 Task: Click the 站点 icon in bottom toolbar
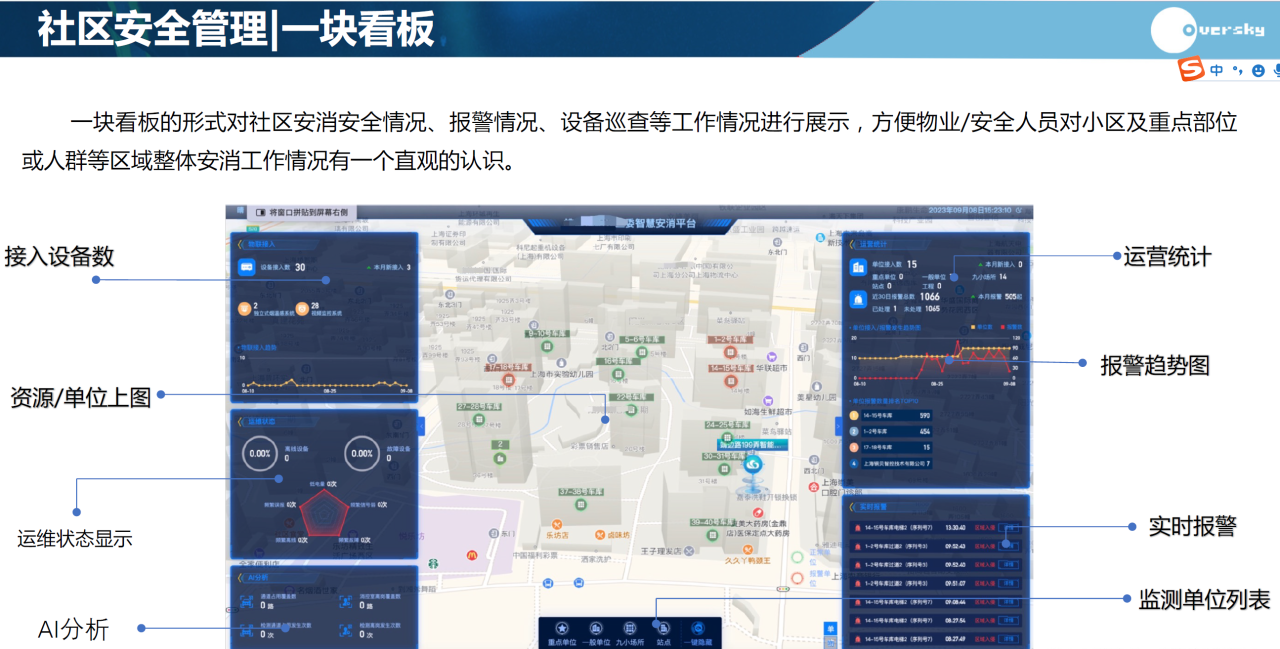click(663, 628)
